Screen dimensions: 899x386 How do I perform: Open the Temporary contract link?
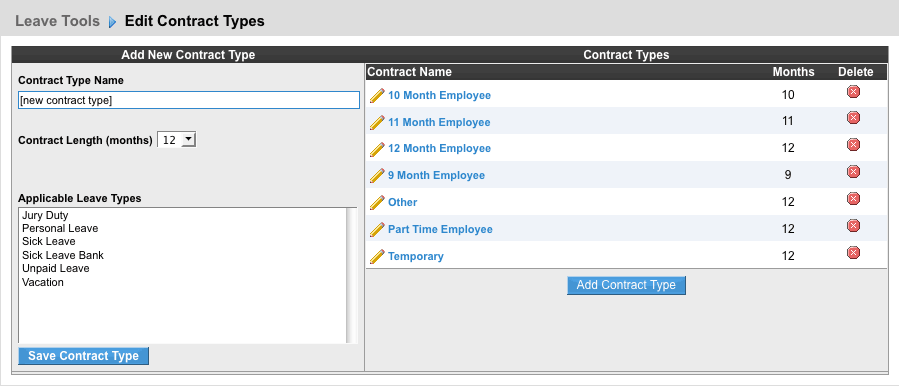416,256
